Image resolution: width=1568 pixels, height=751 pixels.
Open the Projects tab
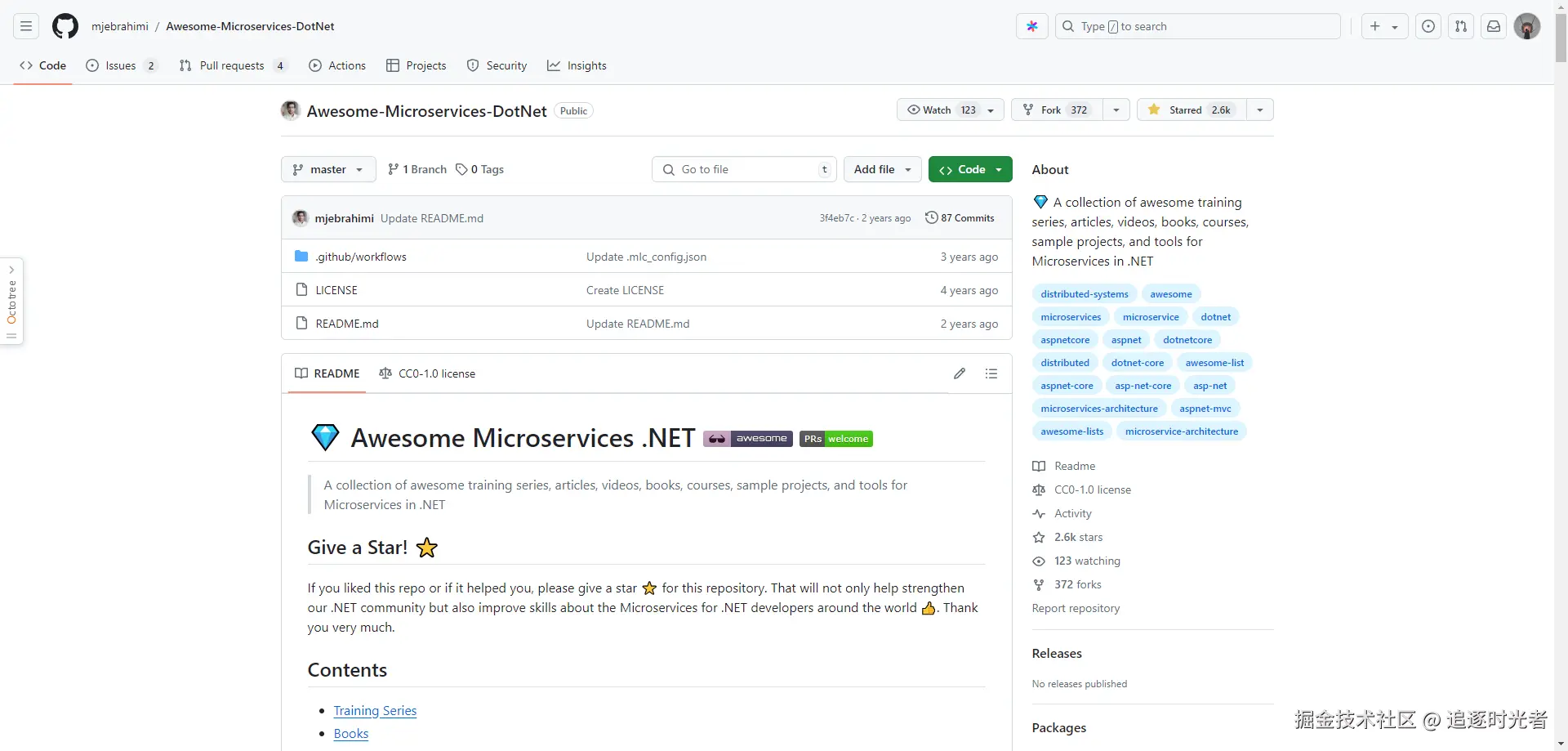pyautogui.click(x=416, y=65)
